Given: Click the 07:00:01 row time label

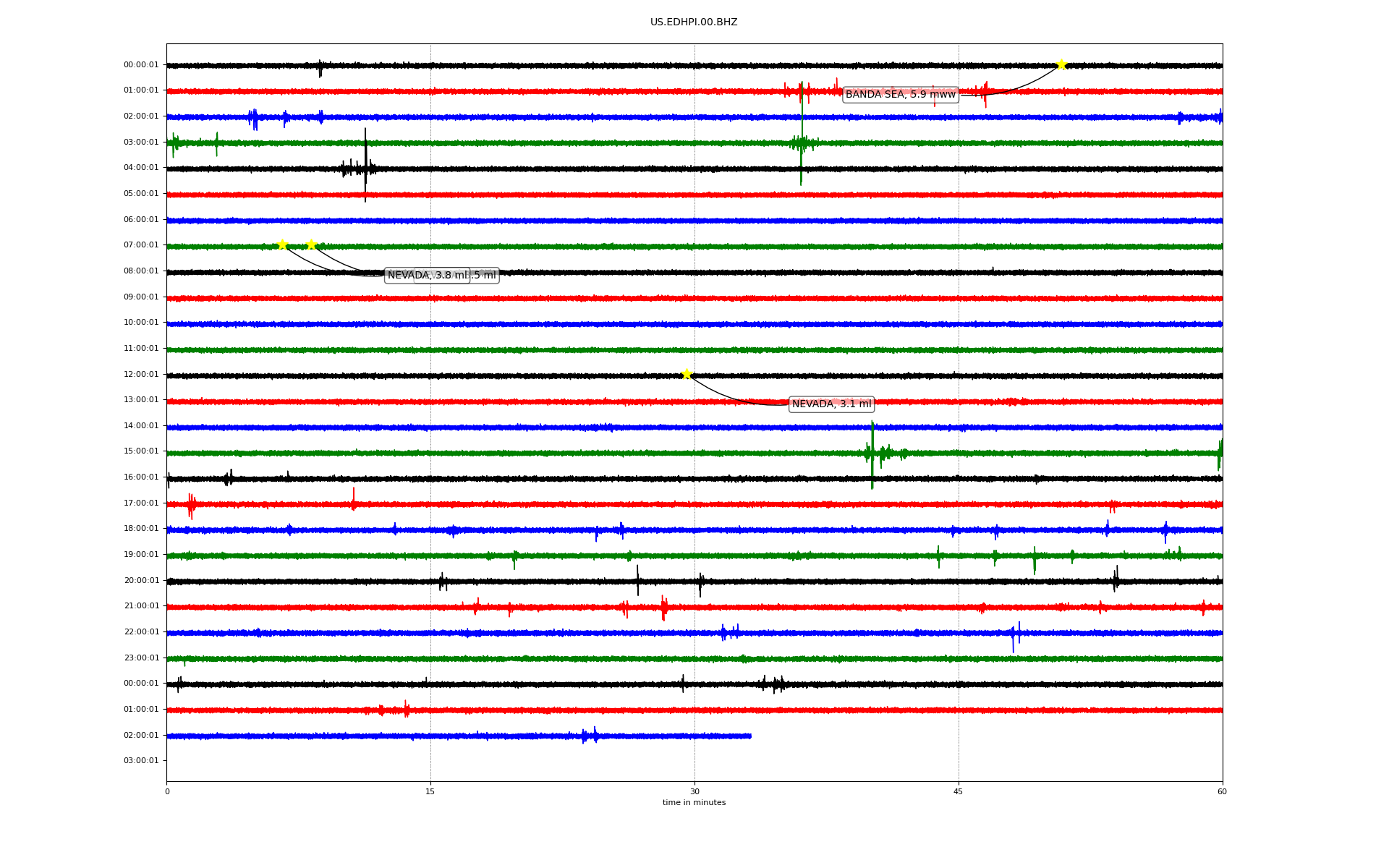Looking at the screenshot, I should click(x=141, y=245).
